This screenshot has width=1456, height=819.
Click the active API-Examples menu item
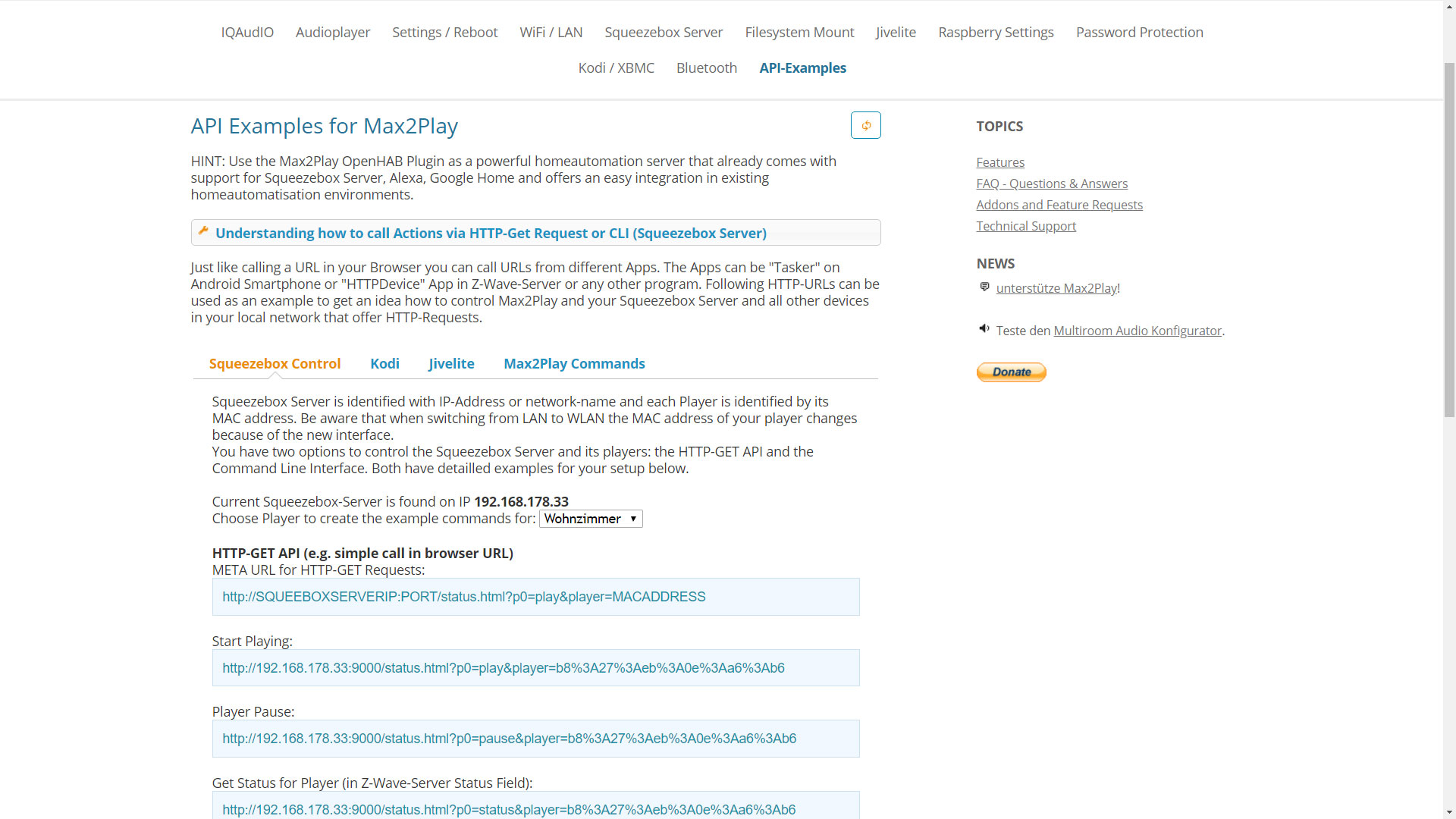802,67
